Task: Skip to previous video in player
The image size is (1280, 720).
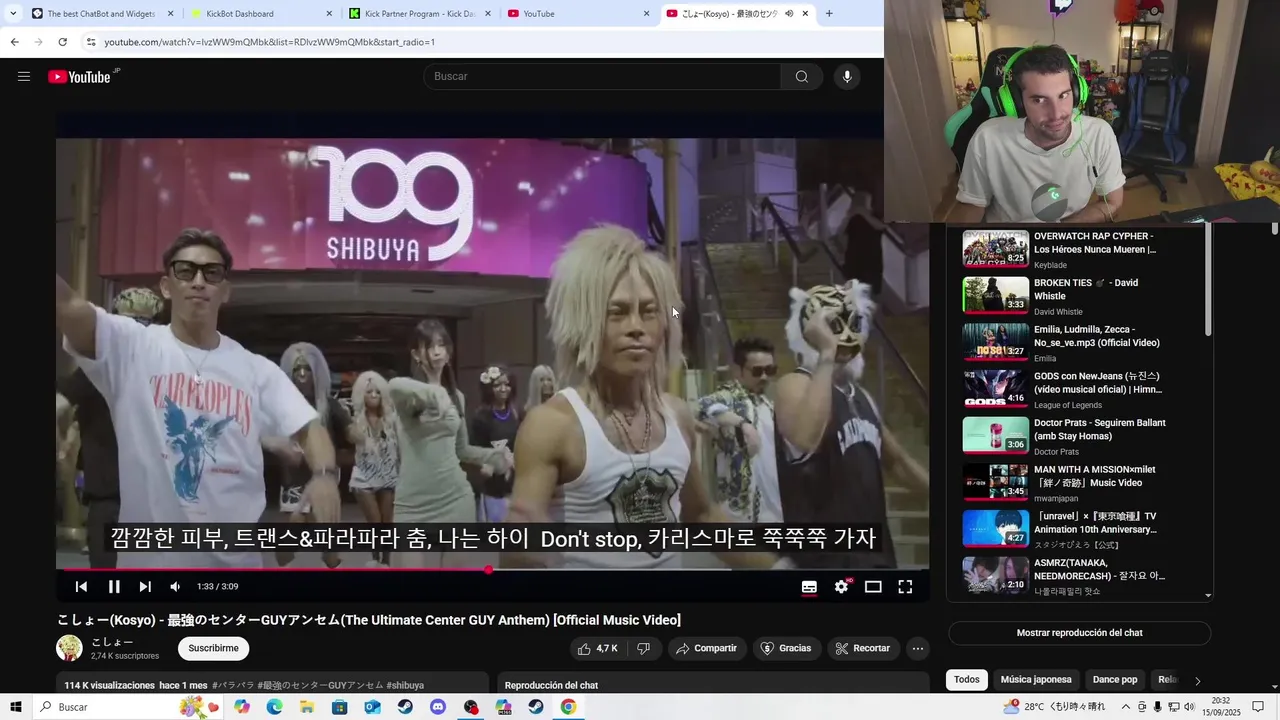Action: point(81,587)
